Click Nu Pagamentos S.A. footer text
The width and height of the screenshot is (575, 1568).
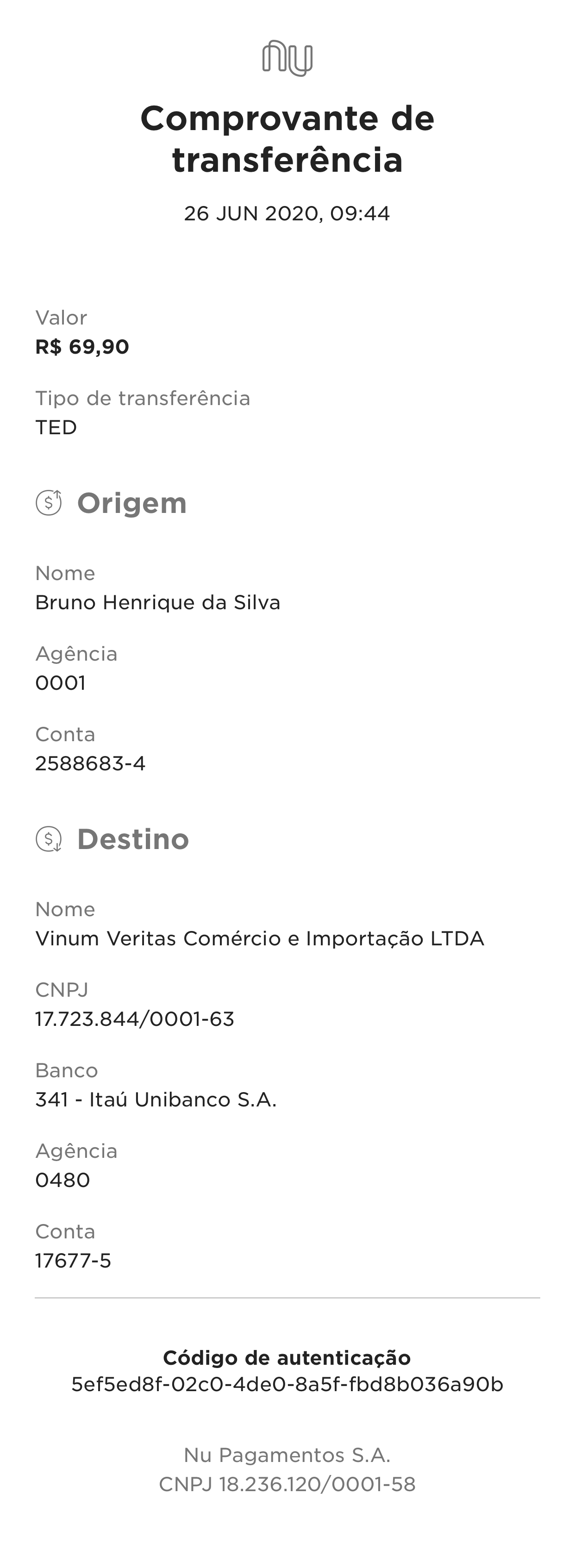point(287,1456)
